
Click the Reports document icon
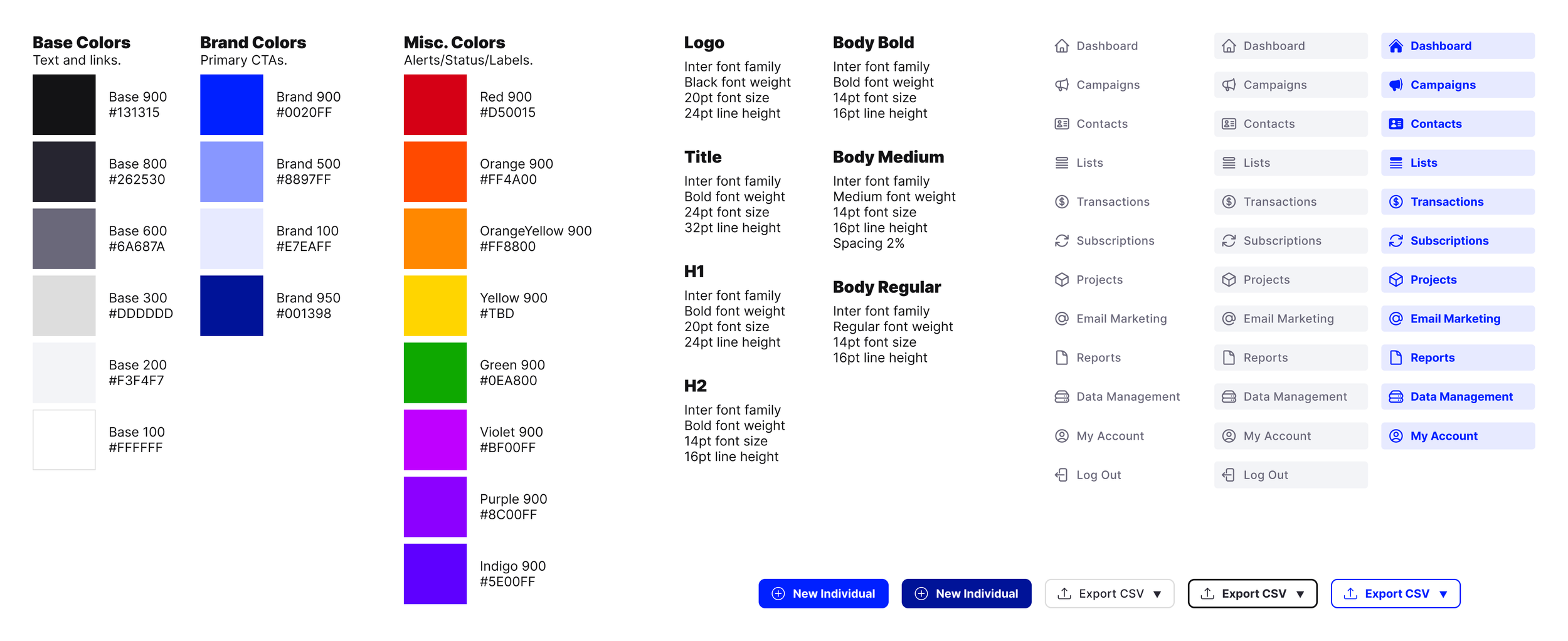(1061, 357)
